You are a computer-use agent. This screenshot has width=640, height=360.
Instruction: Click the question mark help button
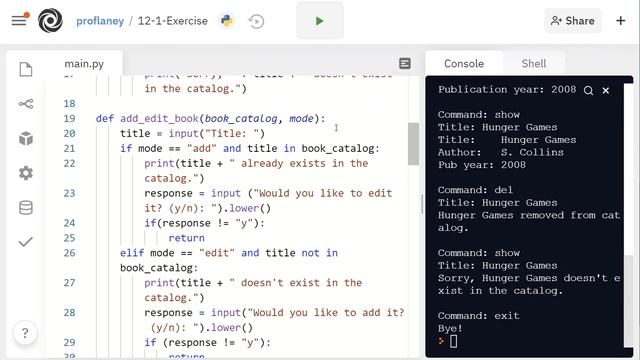(x=25, y=333)
